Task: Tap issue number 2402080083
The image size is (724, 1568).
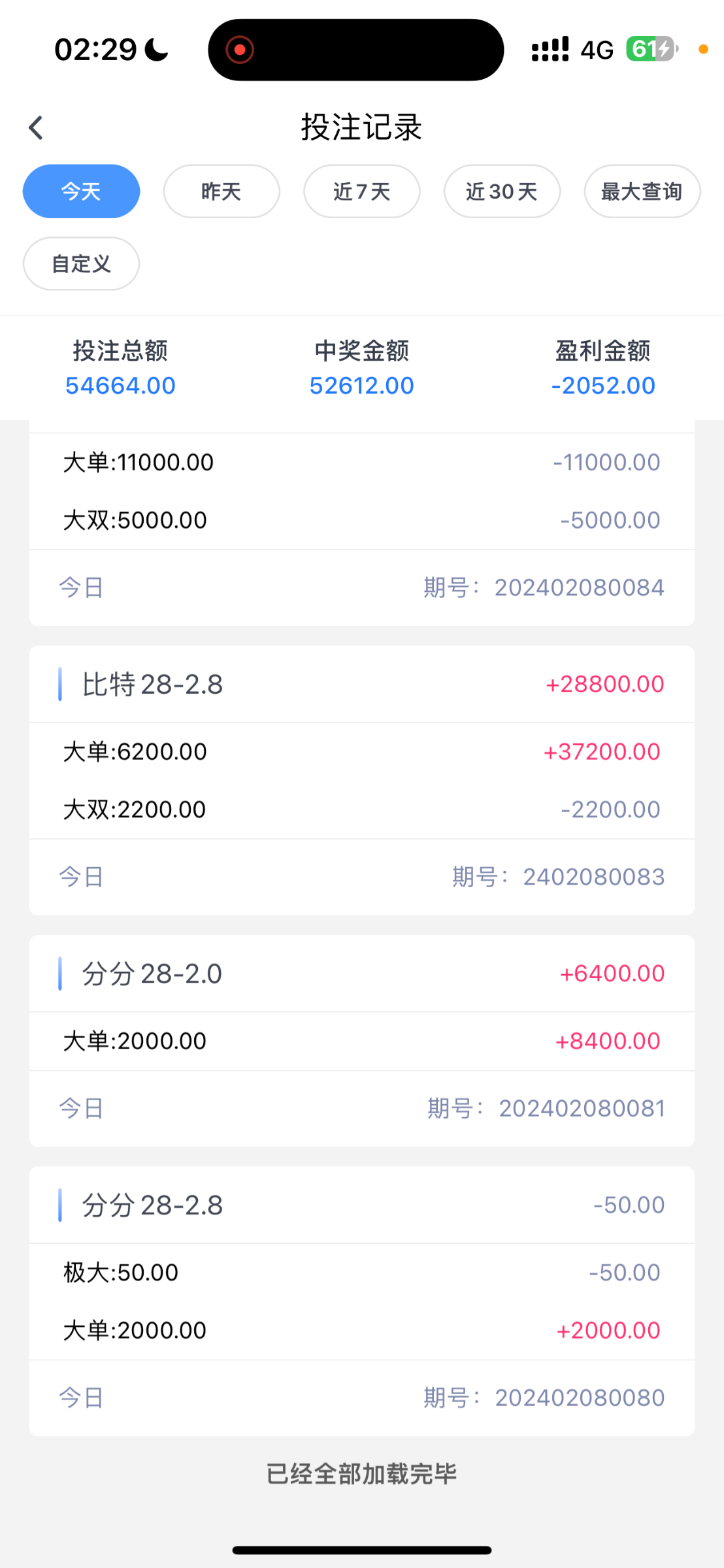Action: [593, 877]
